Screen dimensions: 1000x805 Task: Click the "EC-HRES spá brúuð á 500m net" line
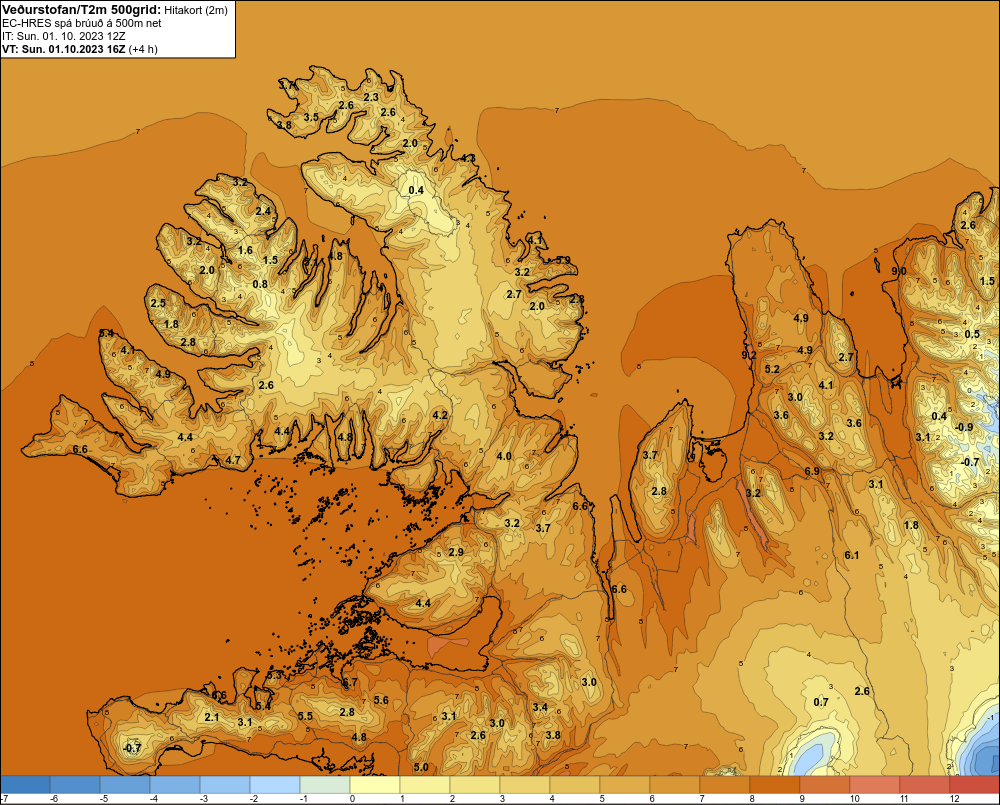[82, 24]
